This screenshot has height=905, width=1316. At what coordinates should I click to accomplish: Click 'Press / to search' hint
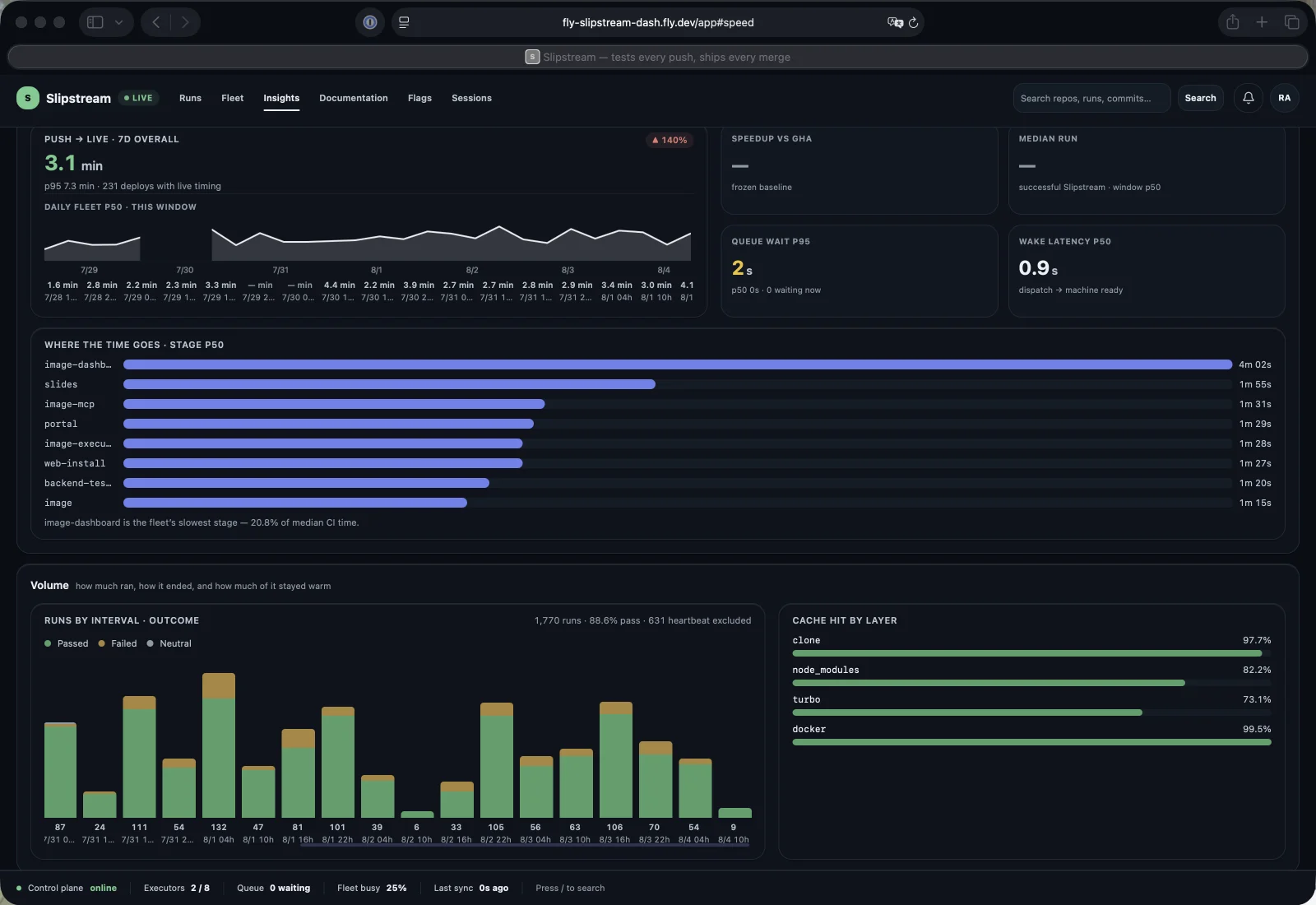[570, 888]
